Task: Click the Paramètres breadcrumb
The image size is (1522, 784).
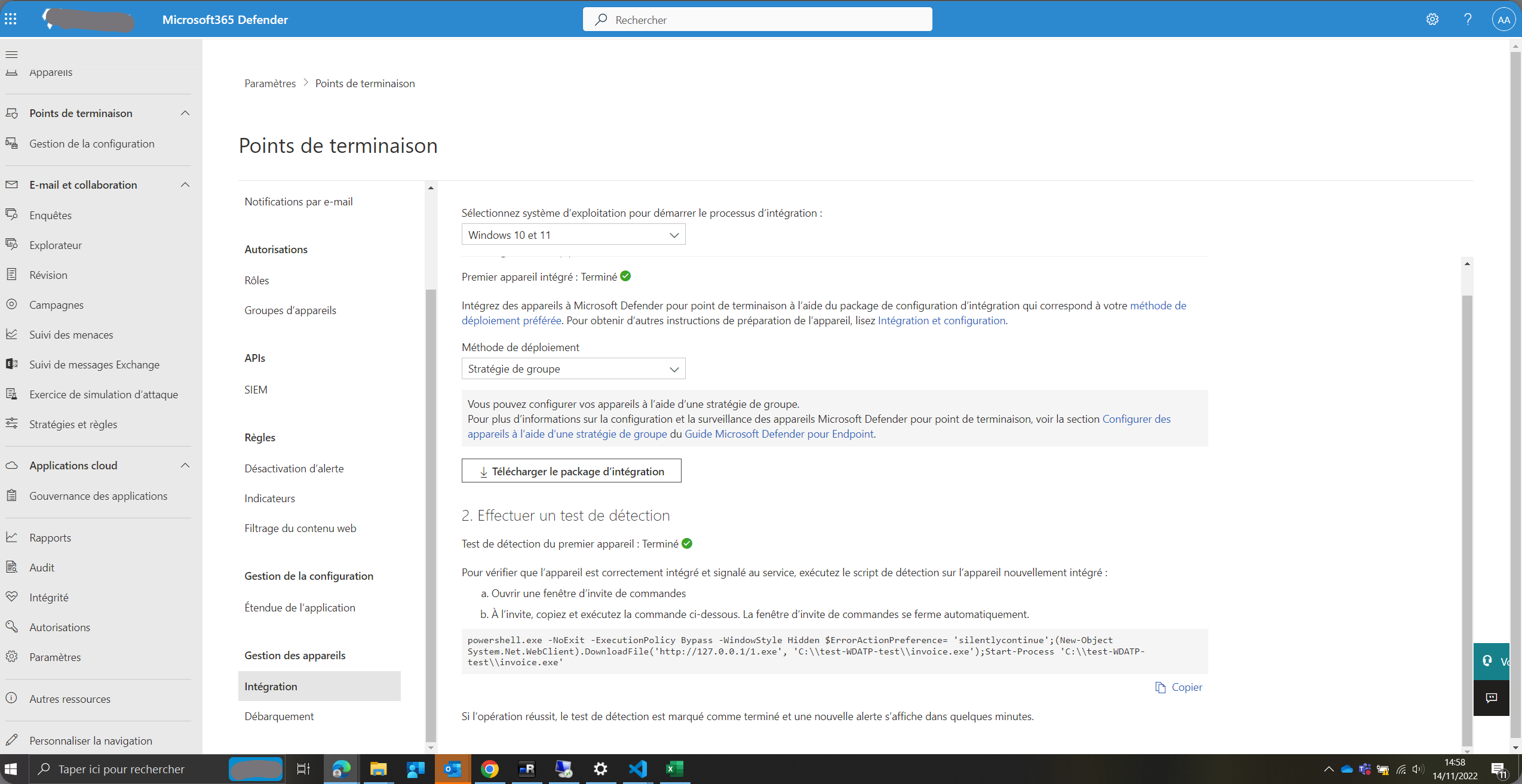Action: coord(270,83)
